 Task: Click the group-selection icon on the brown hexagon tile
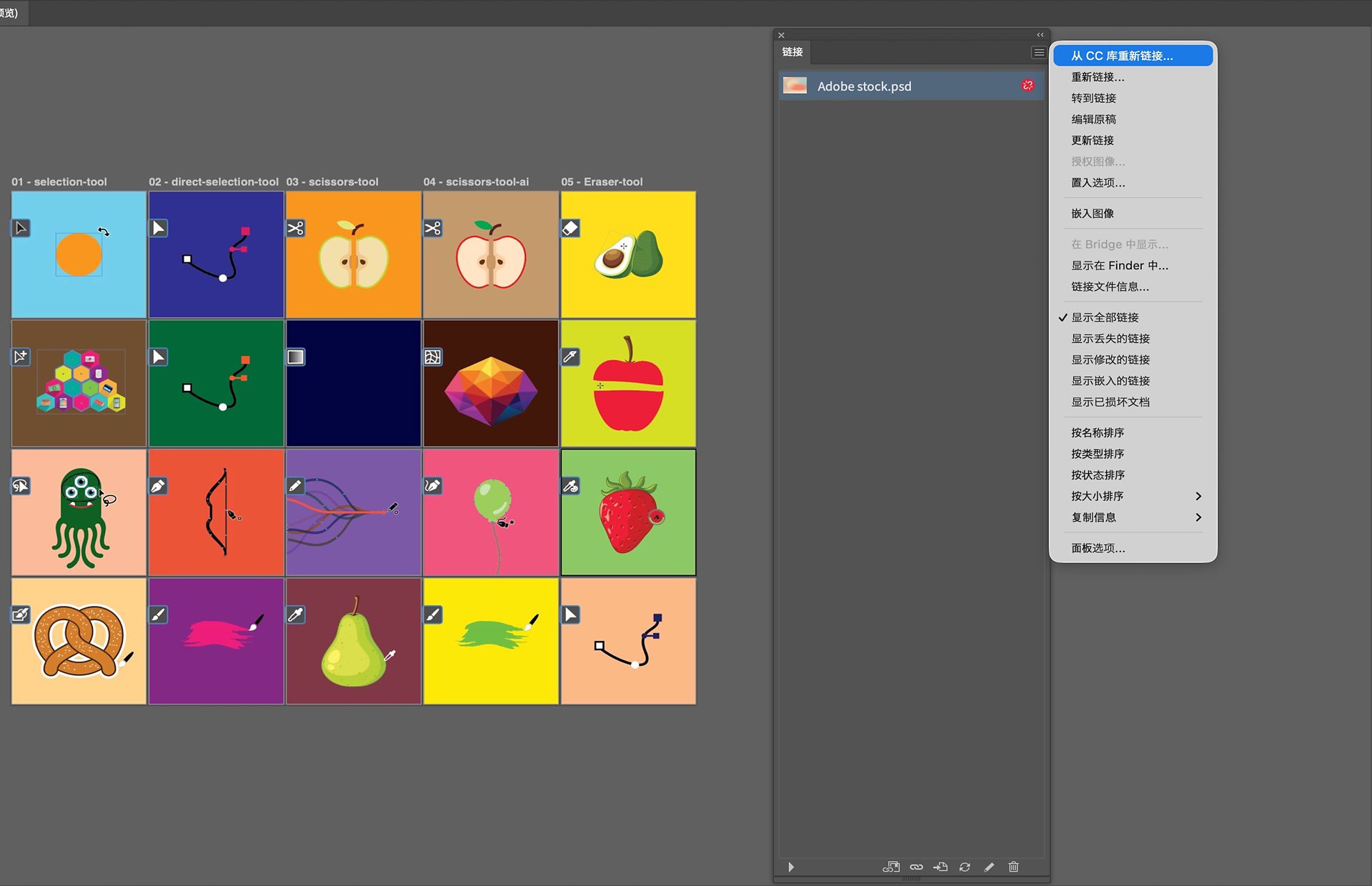(x=21, y=357)
